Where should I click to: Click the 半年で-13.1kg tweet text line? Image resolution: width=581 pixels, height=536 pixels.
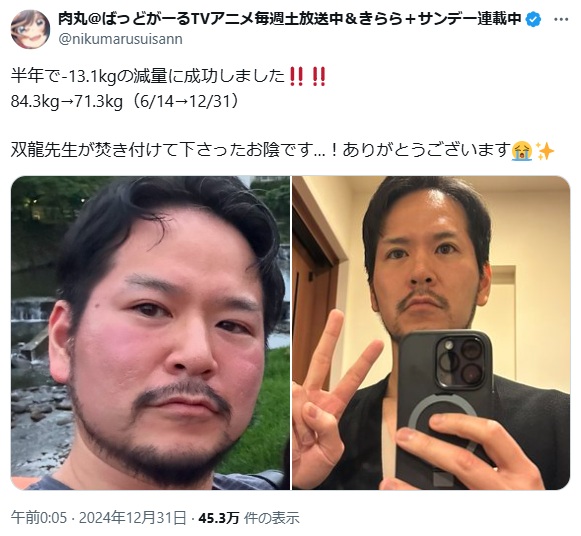point(169,77)
